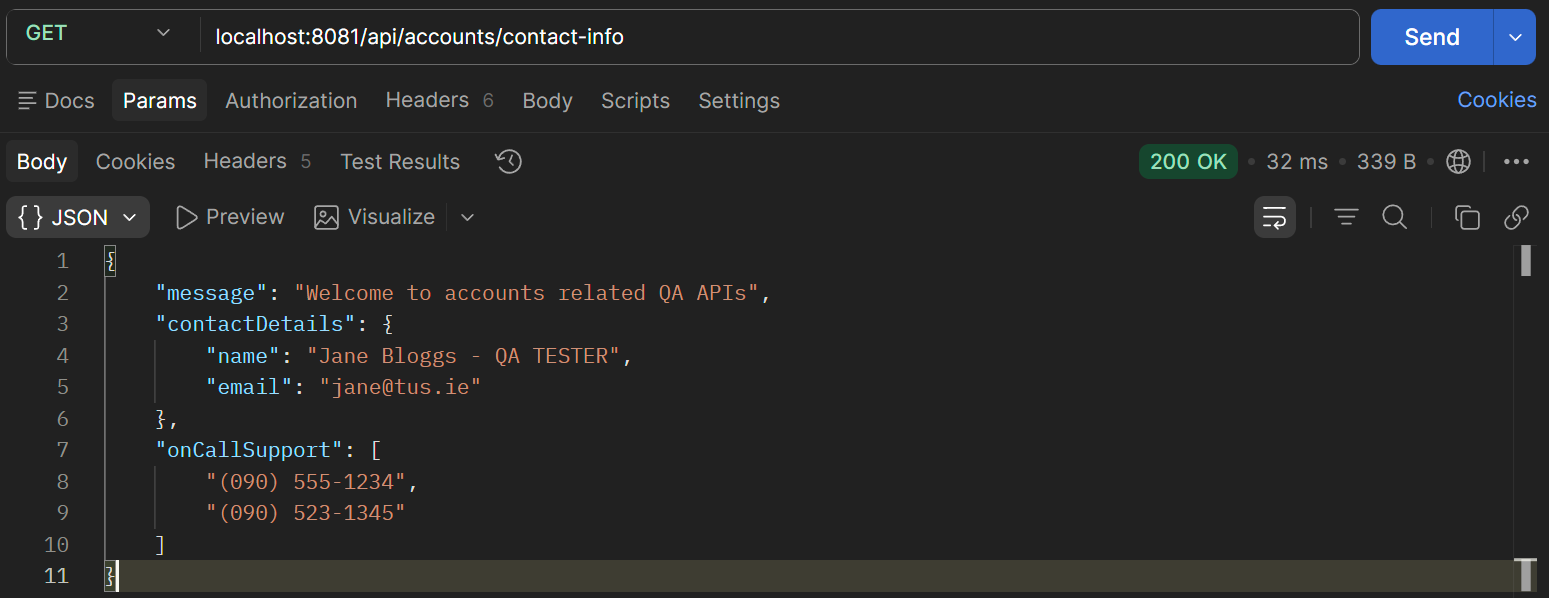Open the GET method dropdown
The width and height of the screenshot is (1549, 598).
[97, 34]
